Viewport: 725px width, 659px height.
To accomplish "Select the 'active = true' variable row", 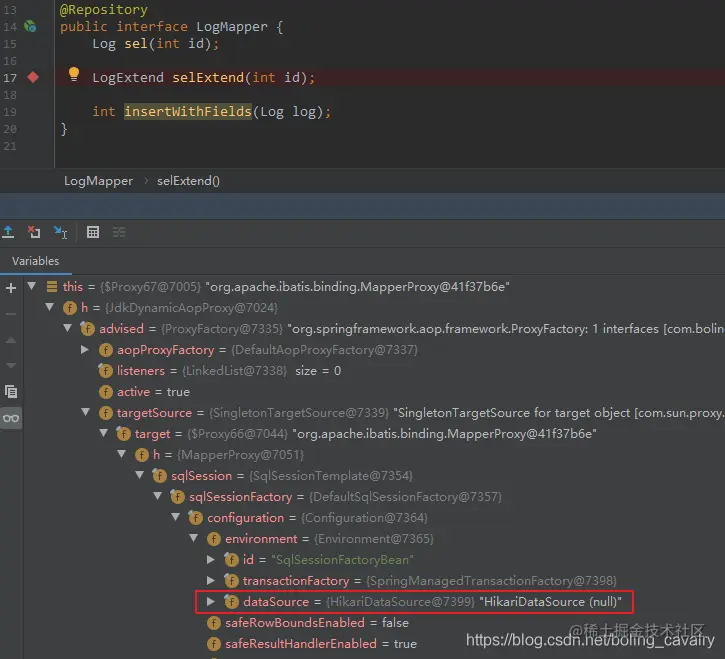I will pyautogui.click(x=375, y=392).
